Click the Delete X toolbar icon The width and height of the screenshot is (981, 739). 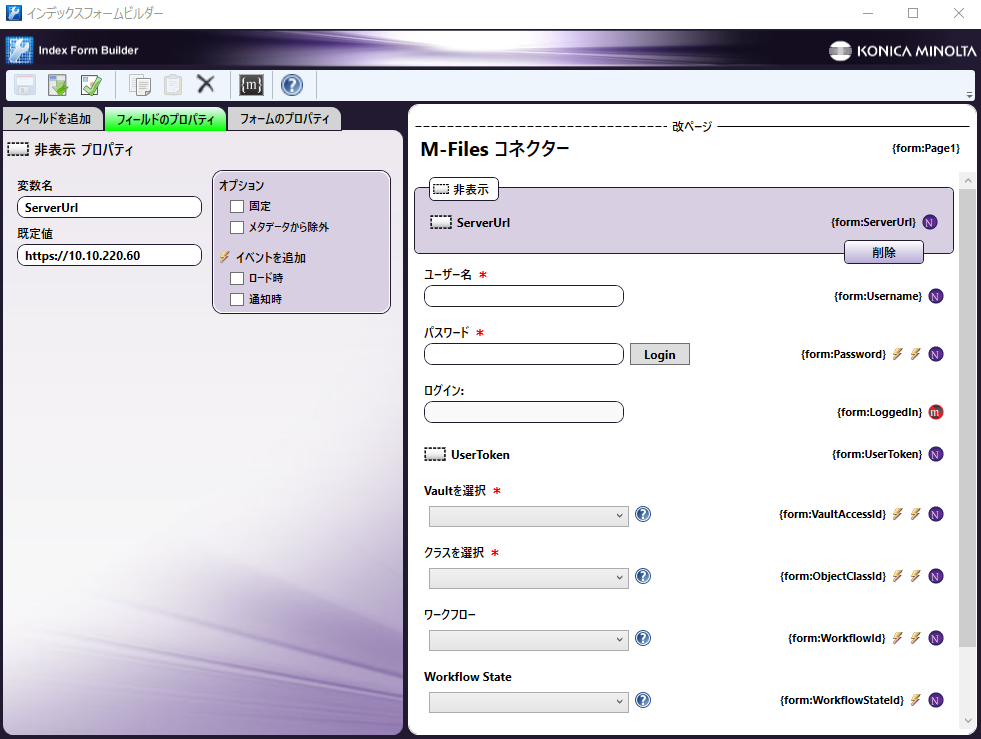pyautogui.click(x=206, y=84)
